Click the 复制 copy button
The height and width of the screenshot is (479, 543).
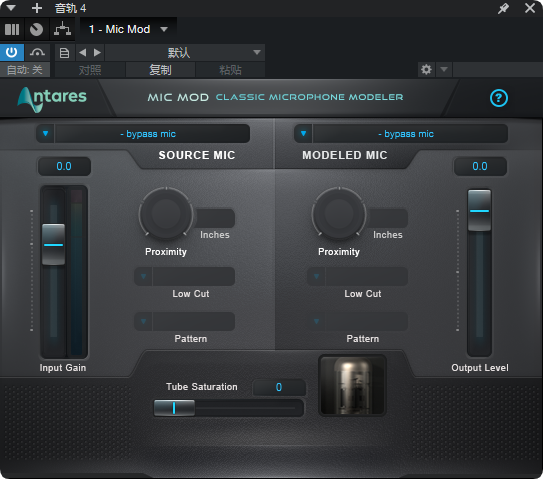tap(160, 70)
